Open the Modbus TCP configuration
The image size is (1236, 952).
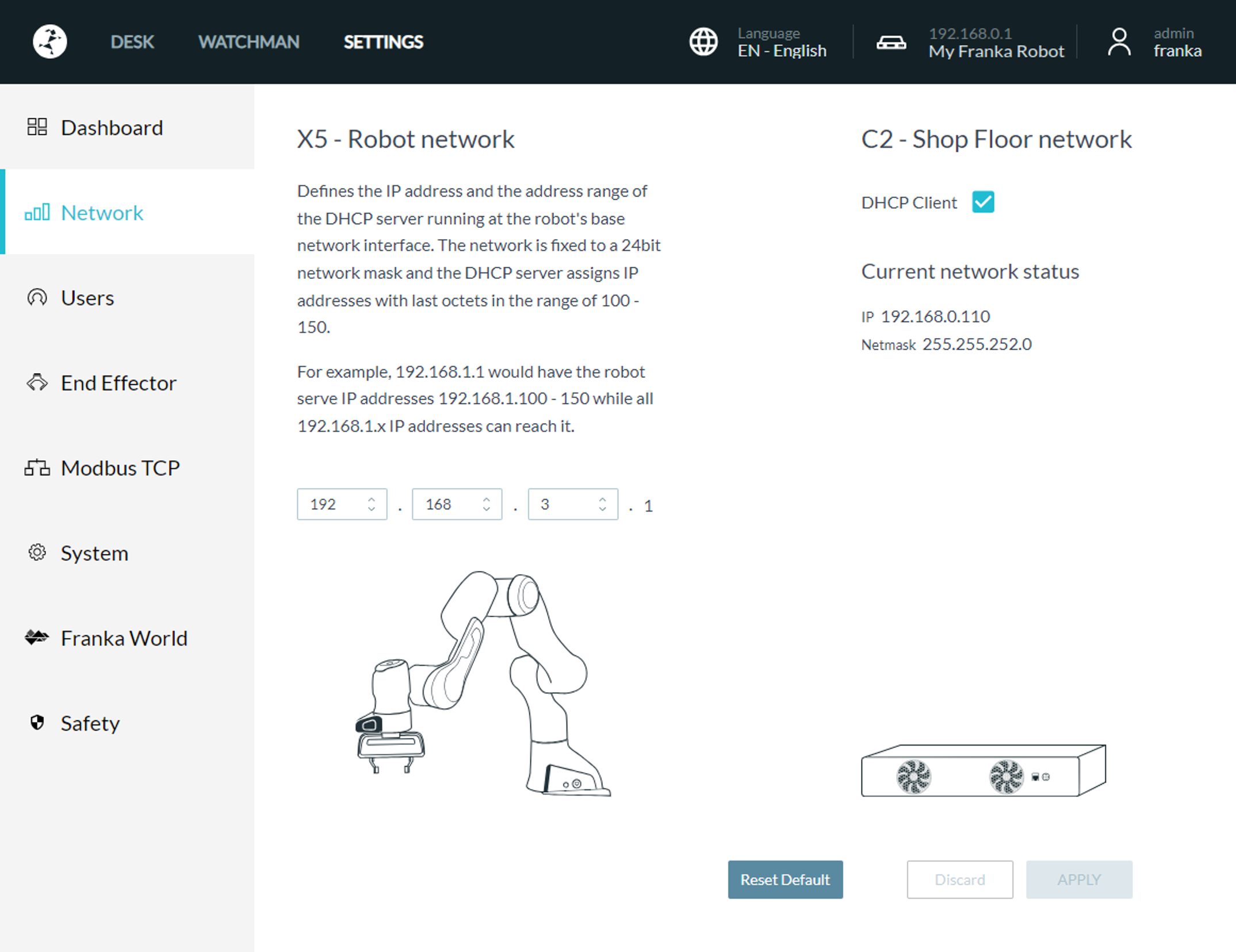[119, 467]
